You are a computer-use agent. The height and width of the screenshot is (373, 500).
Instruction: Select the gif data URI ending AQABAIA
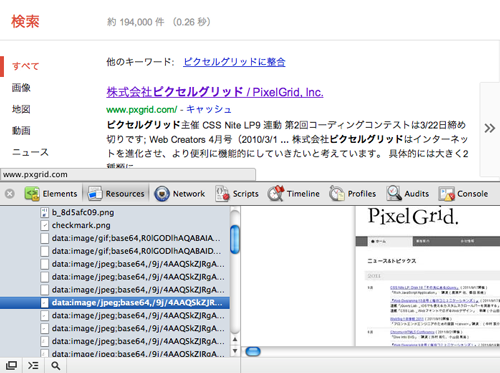click(x=115, y=238)
